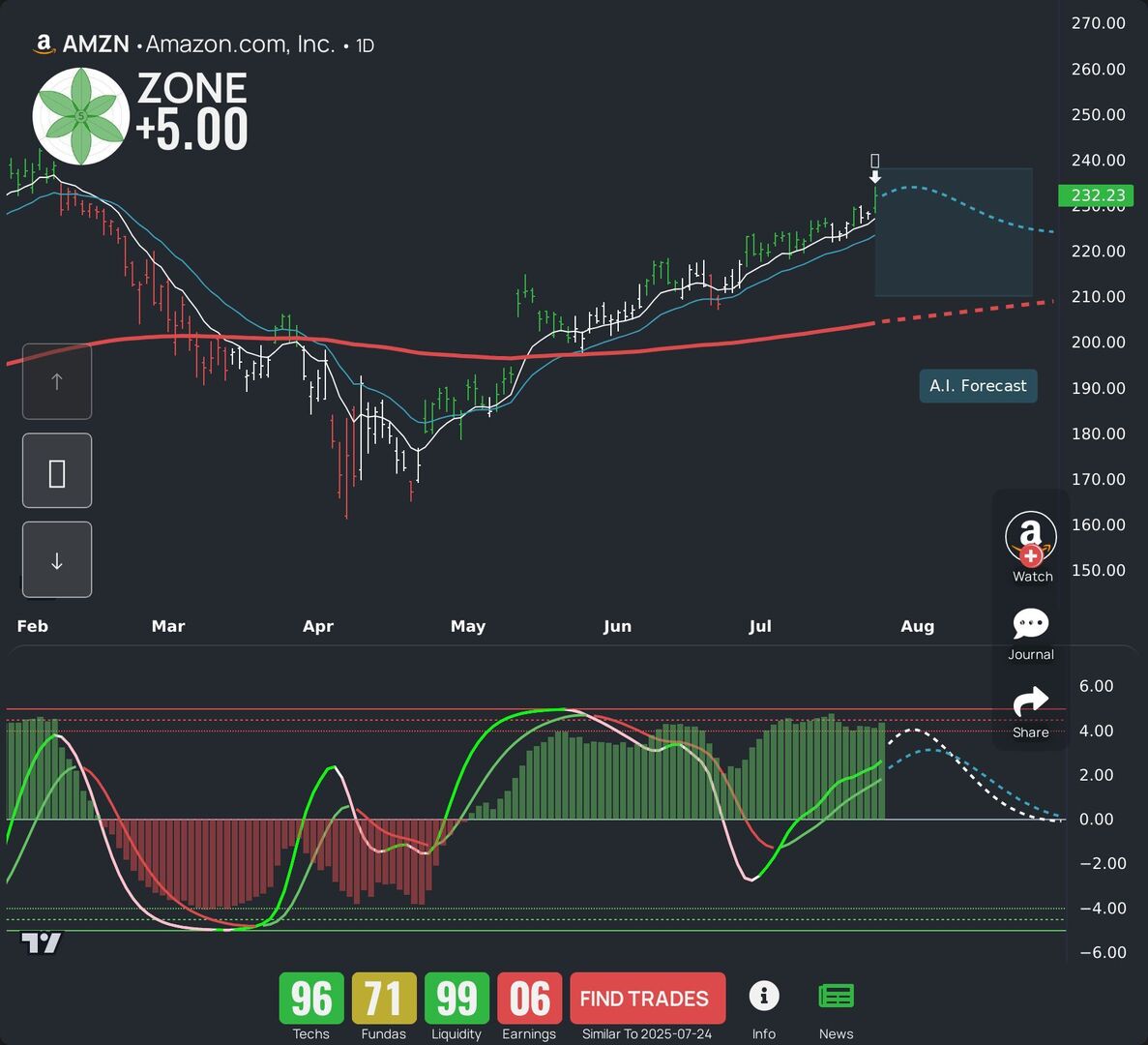Add AMZN to watchlist via Watch icon

(1031, 540)
